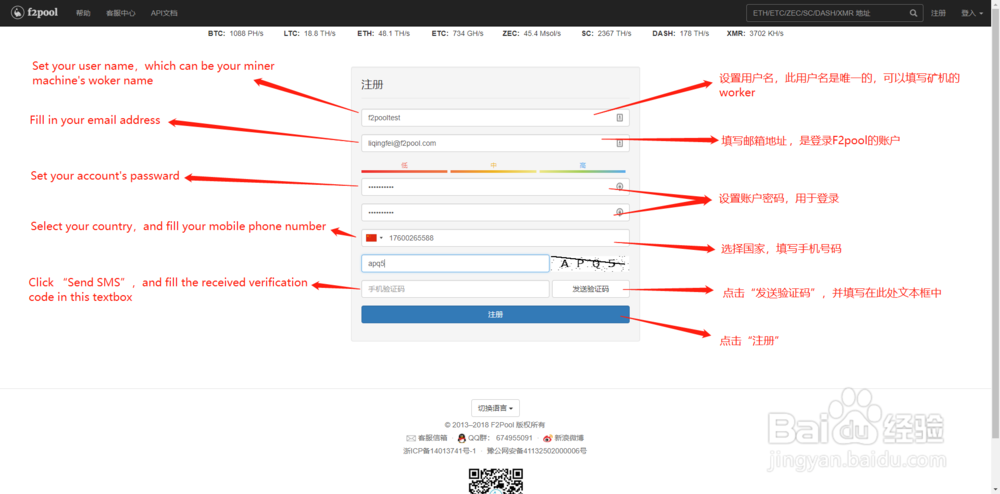
Task: Refresh the APQ5 captcha image
Action: (x=591, y=263)
